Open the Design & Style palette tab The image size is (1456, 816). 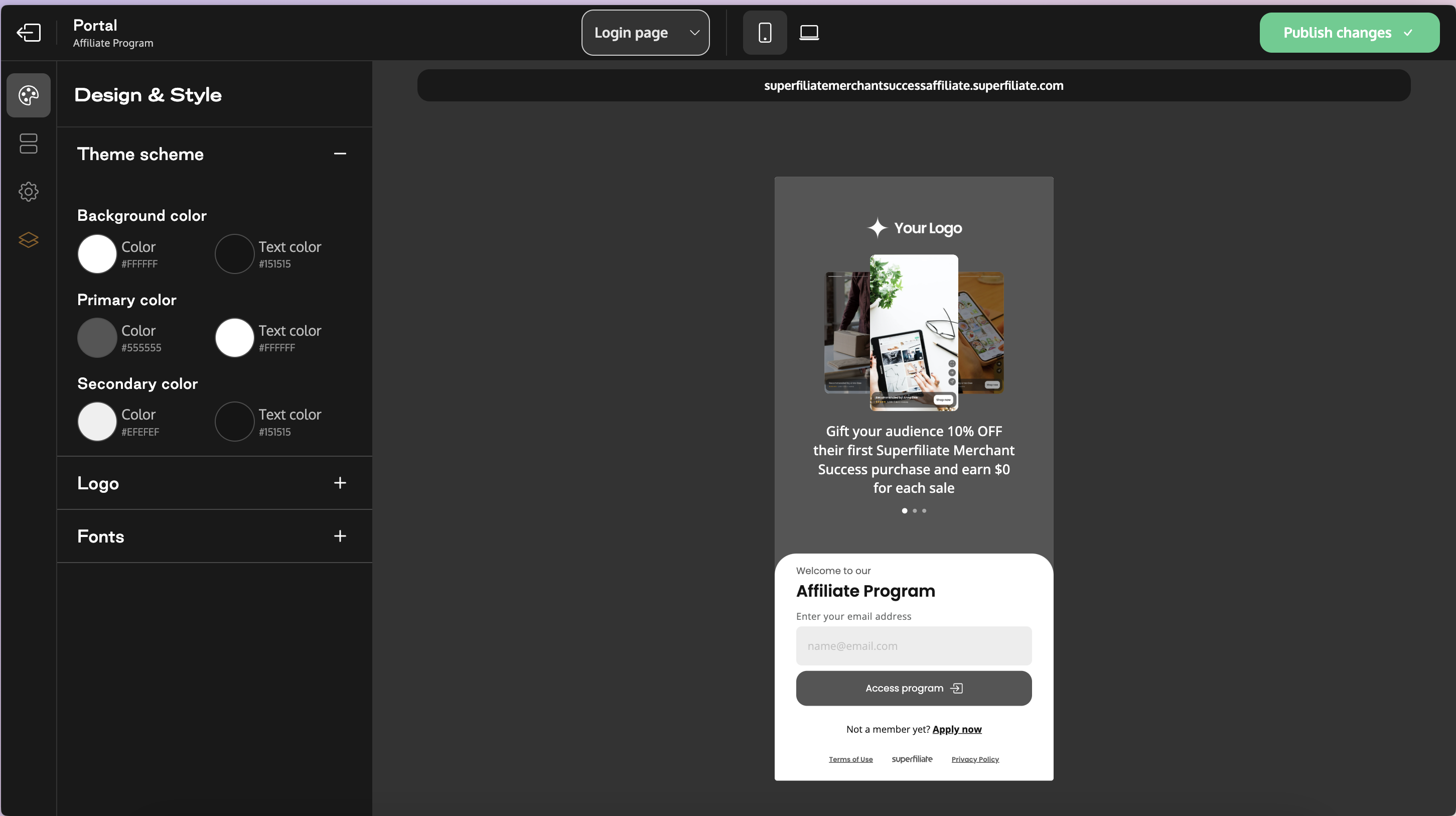[28, 95]
